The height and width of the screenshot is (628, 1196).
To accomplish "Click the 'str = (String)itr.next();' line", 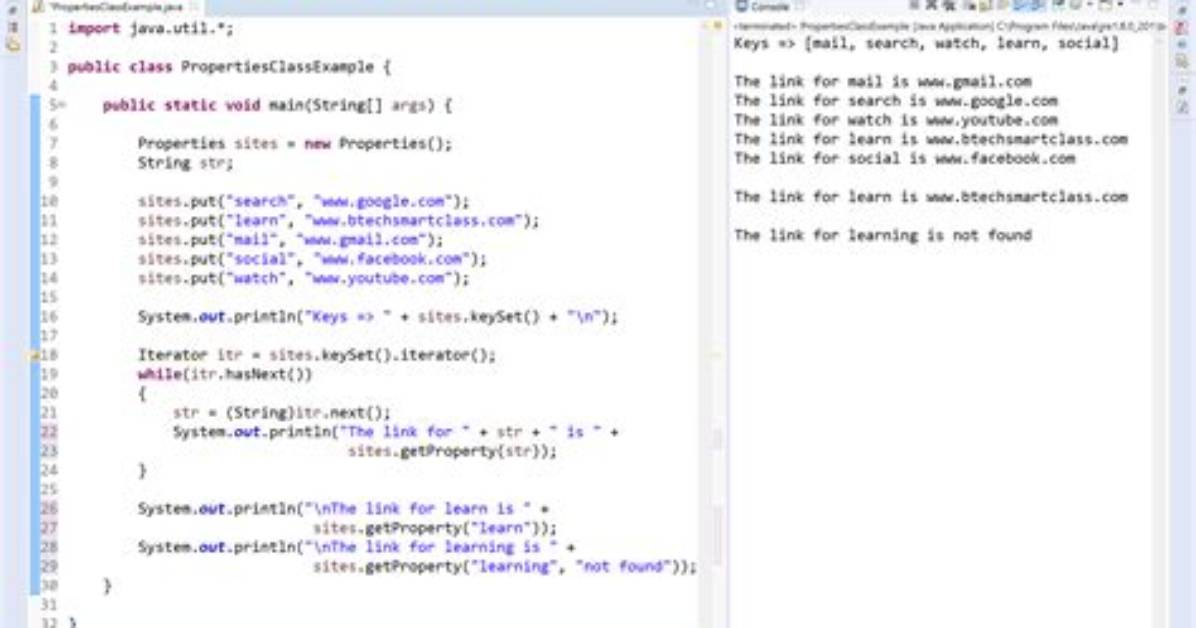I will pyautogui.click(x=281, y=413).
